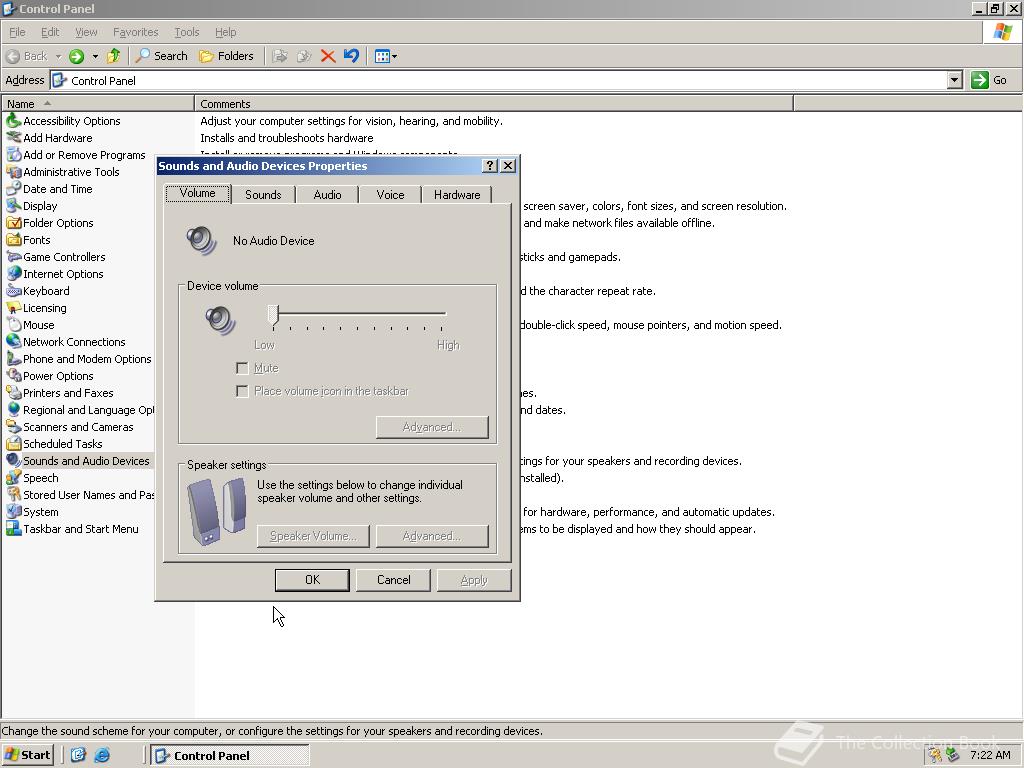This screenshot has height=768, width=1024.
Task: Open the Power Options icon
Action: [x=13, y=376]
